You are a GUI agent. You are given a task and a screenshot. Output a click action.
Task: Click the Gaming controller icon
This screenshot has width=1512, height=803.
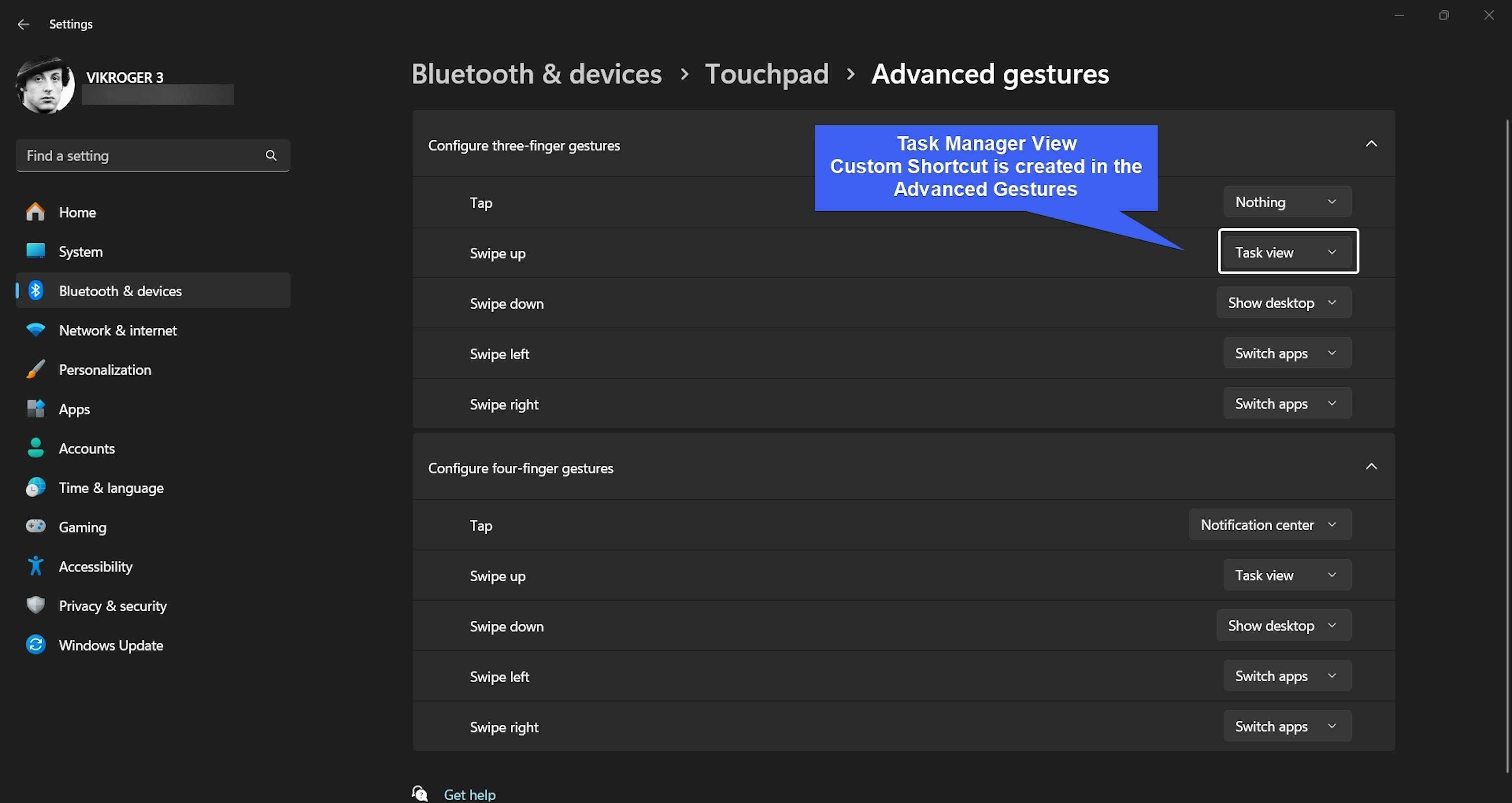pos(35,527)
